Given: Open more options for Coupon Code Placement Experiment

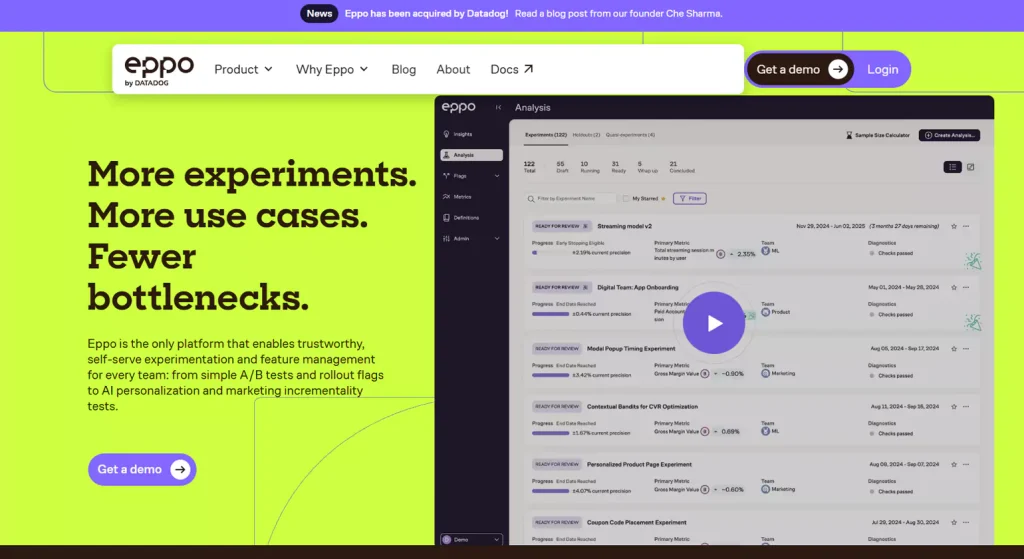Looking at the screenshot, I should (967, 522).
